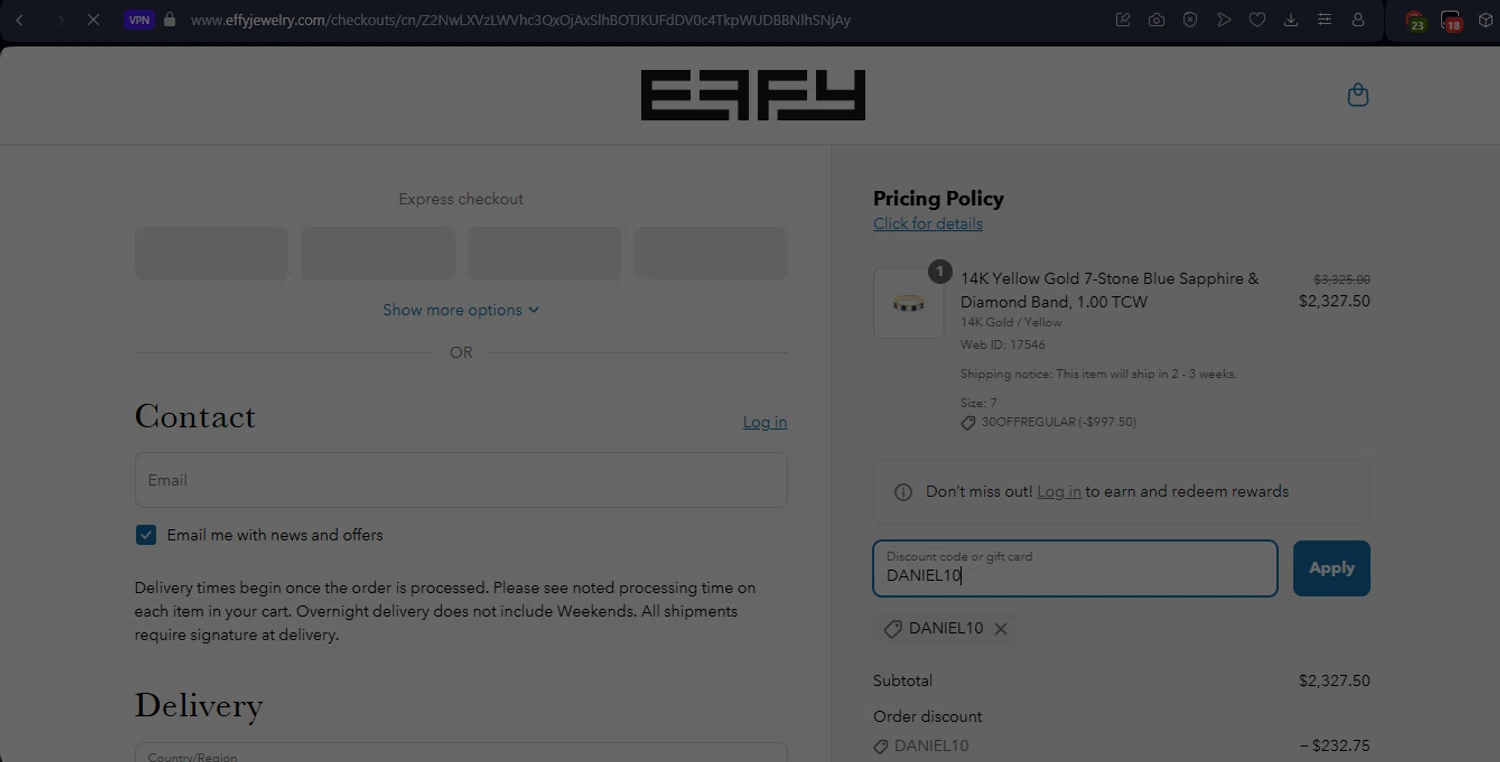Open the shopping bag cart icon
The height and width of the screenshot is (762, 1500).
pyautogui.click(x=1357, y=95)
